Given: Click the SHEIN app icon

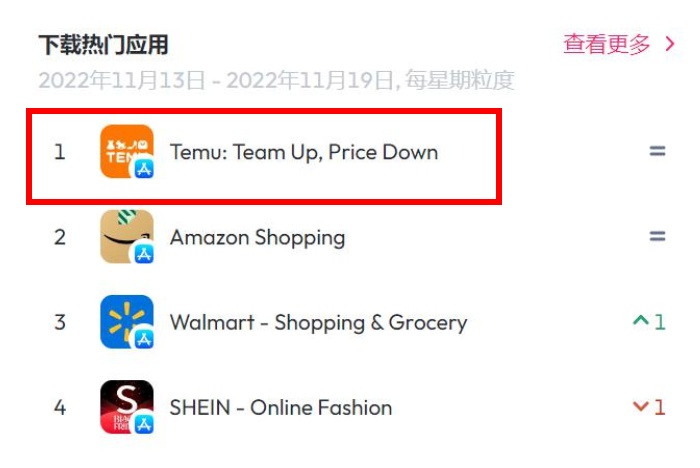Looking at the screenshot, I should pos(127,407).
